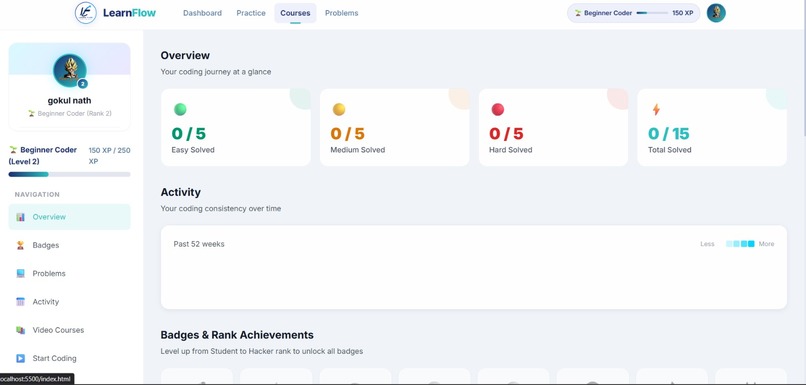The image size is (806, 385).
Task: Click the seedling icon in header XP pill
Action: pyautogui.click(x=578, y=13)
